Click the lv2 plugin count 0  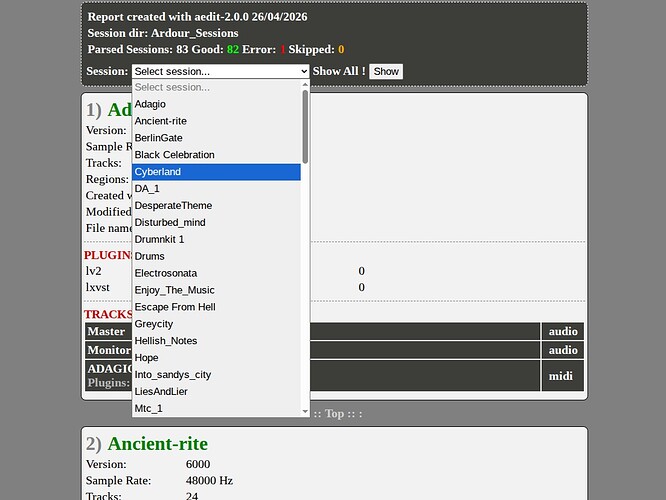(x=361, y=271)
